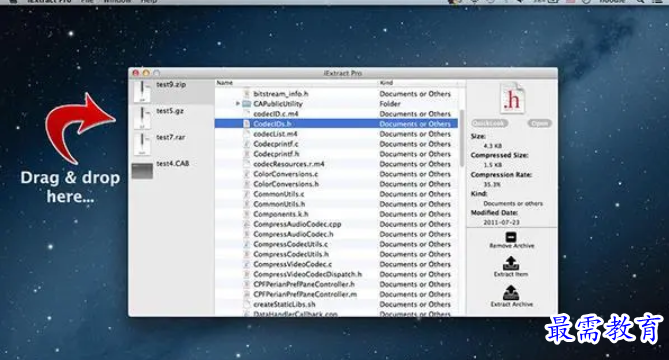Select the test4.CAB archive icon
Image resolution: width=669 pixels, height=360 pixels.
(x=142, y=171)
